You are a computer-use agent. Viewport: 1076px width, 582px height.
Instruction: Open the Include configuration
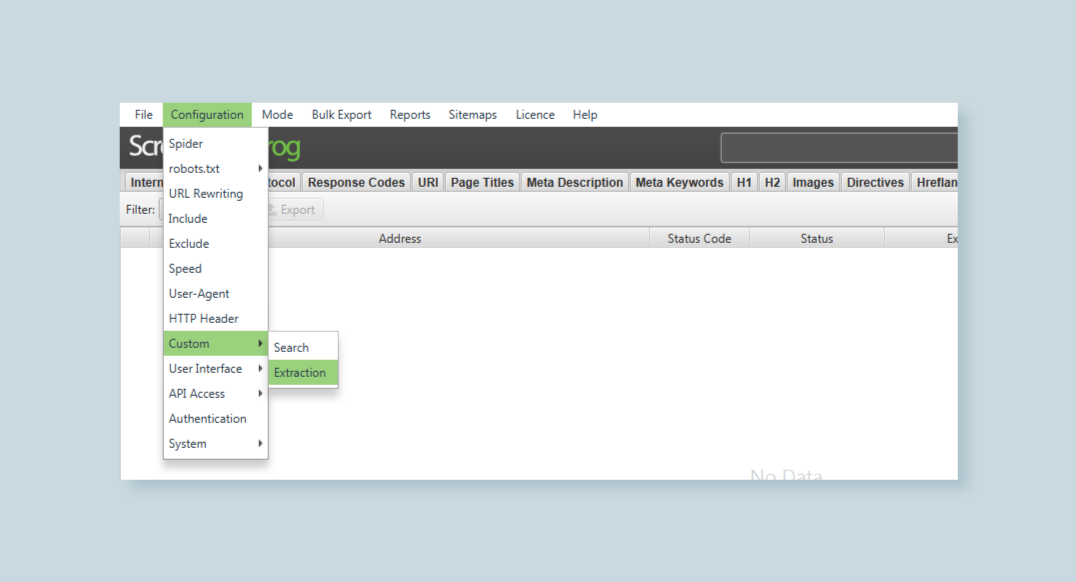click(215, 219)
